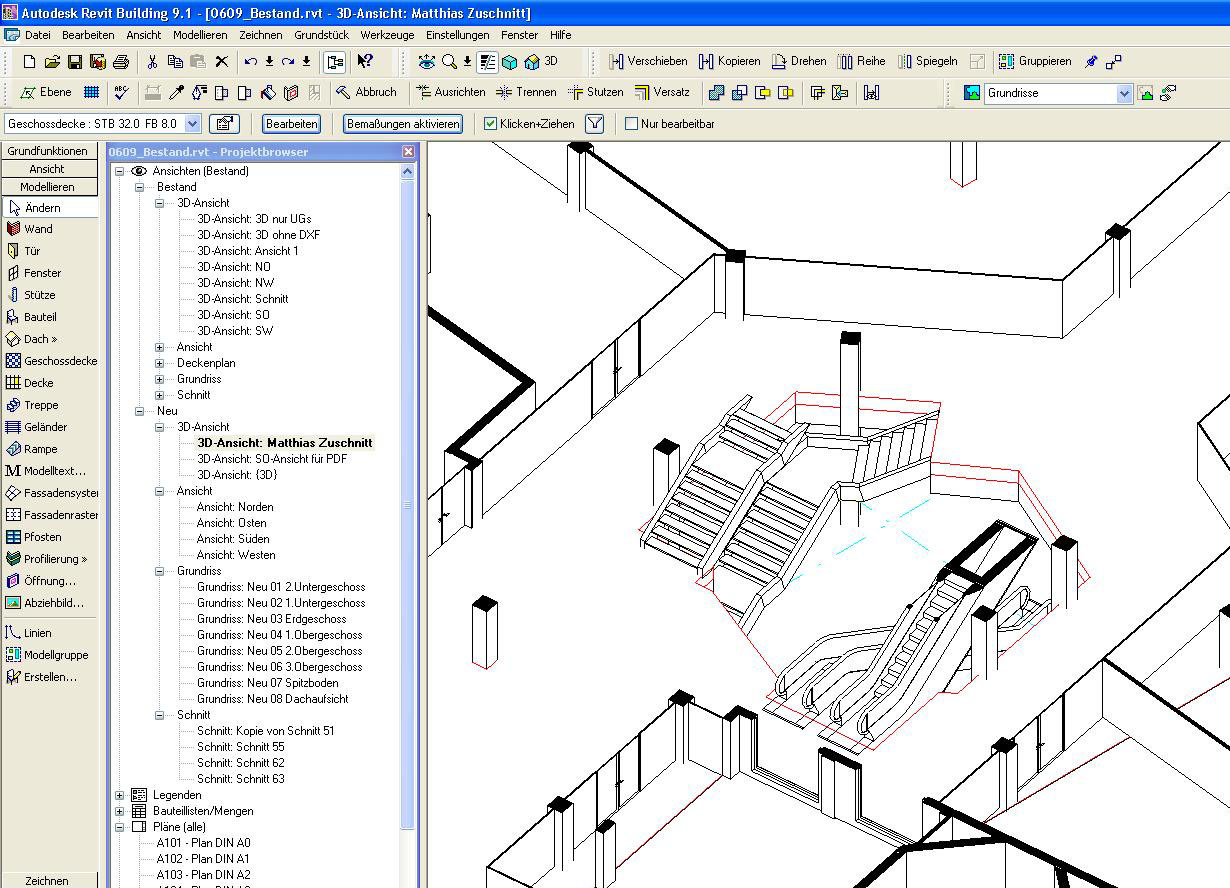Select the Ausrichten (align) tool
Screen dimensions: 1230x888
click(450, 92)
